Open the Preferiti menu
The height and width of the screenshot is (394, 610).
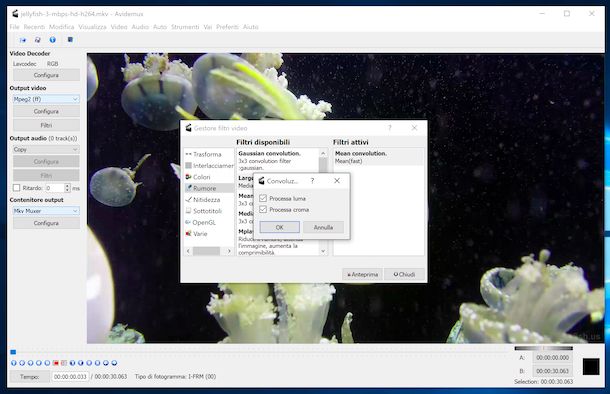(x=227, y=27)
